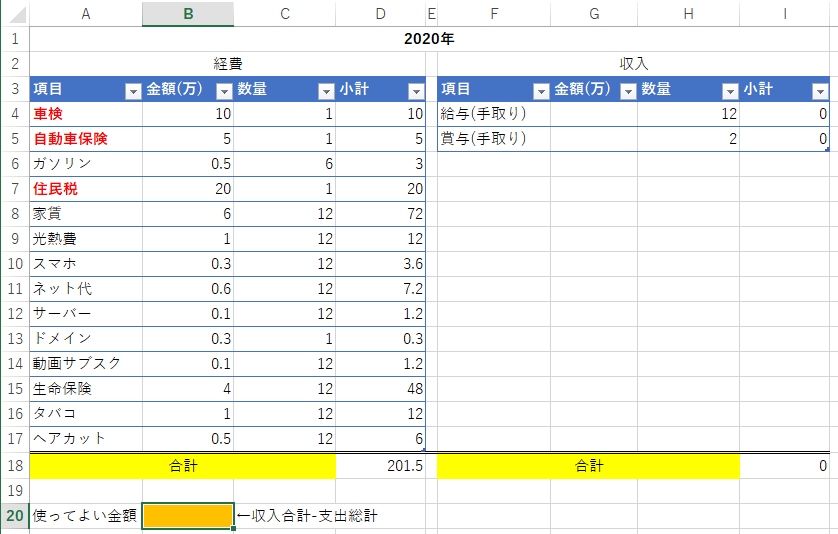Select the empty 給与(手取り) 金額 cell
Image resolution: width=838 pixels, height=534 pixels.
point(594,114)
